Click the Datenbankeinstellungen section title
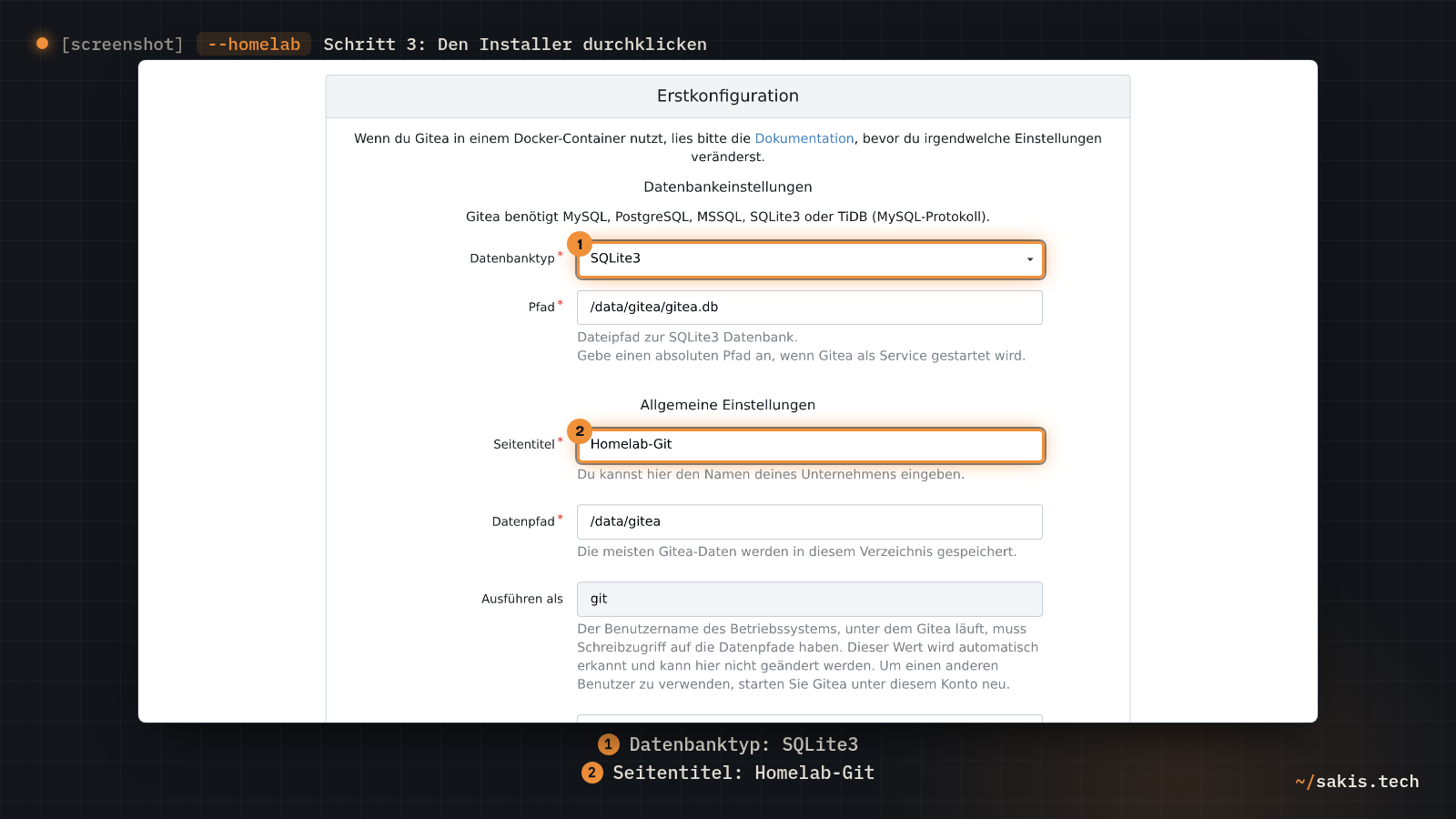1456x819 pixels. (x=728, y=187)
